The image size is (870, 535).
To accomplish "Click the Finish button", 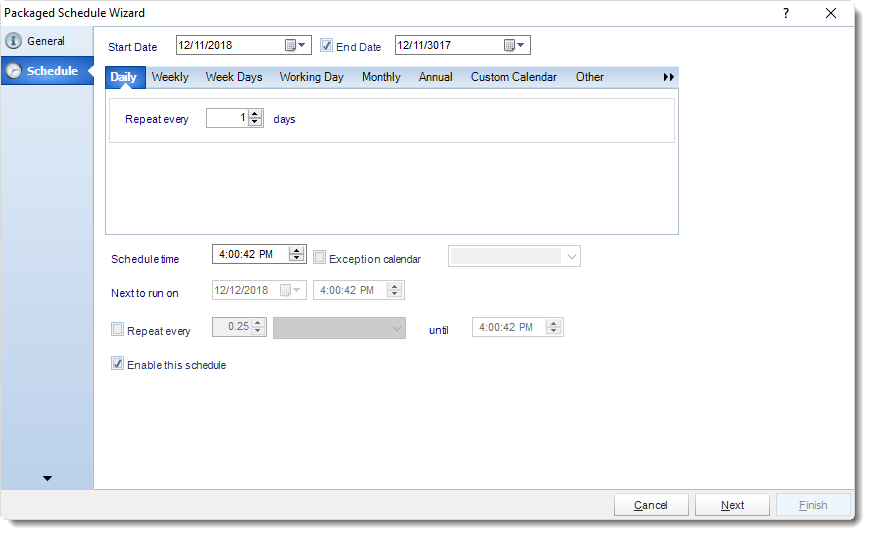I will pos(813,505).
